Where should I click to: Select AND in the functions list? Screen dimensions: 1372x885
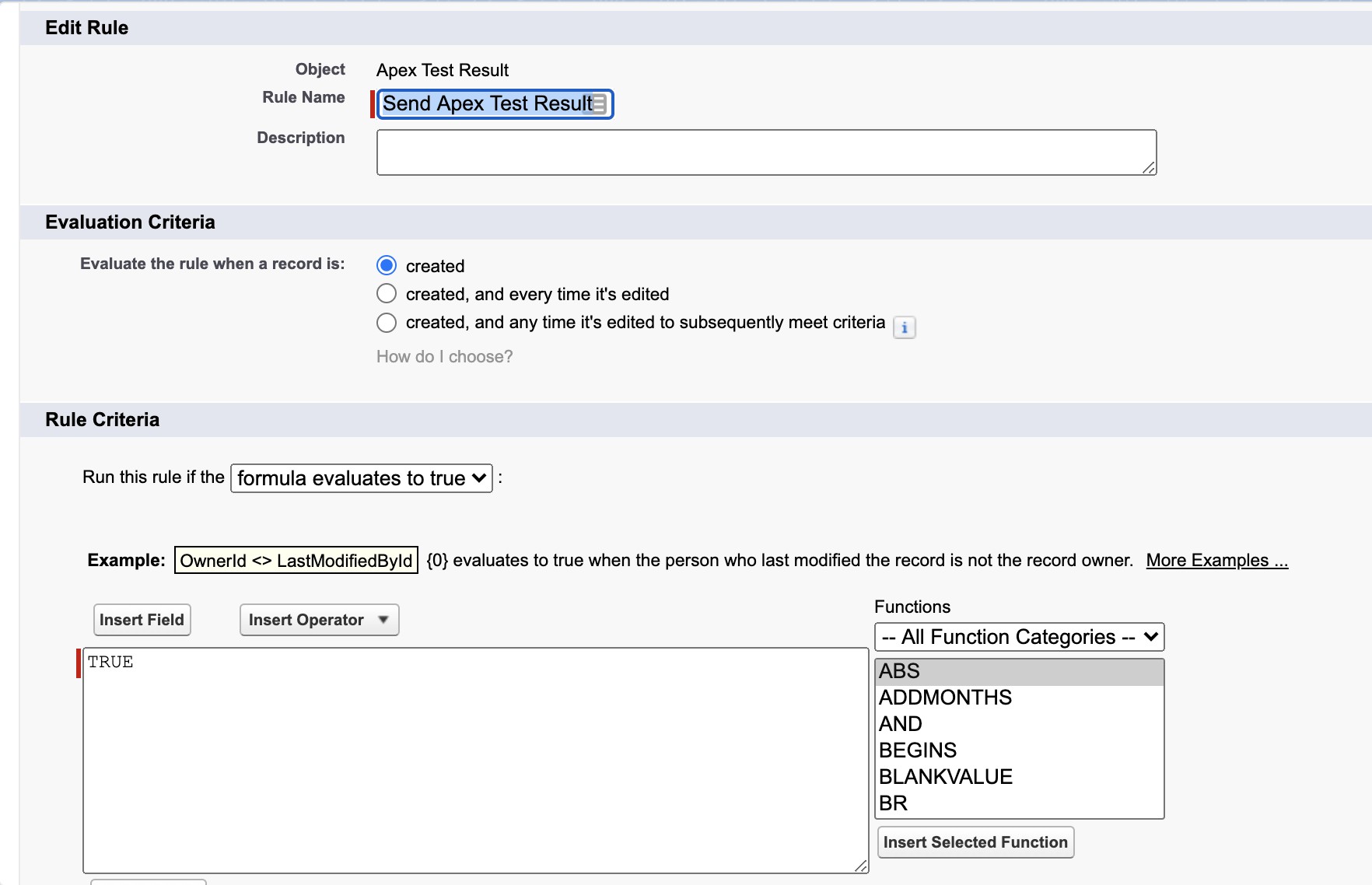pyautogui.click(x=1019, y=724)
